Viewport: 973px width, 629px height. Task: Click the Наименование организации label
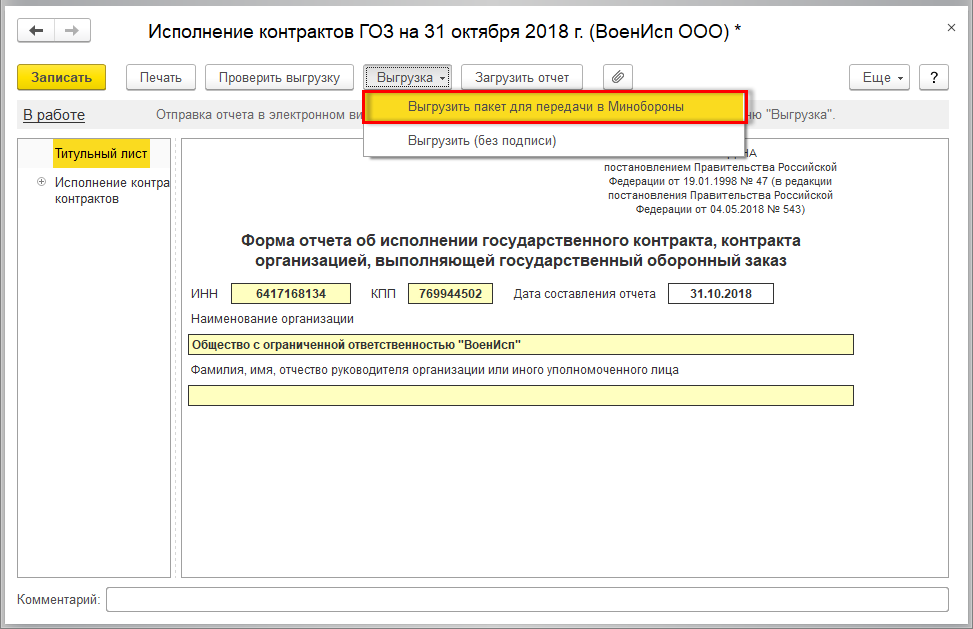[272, 319]
